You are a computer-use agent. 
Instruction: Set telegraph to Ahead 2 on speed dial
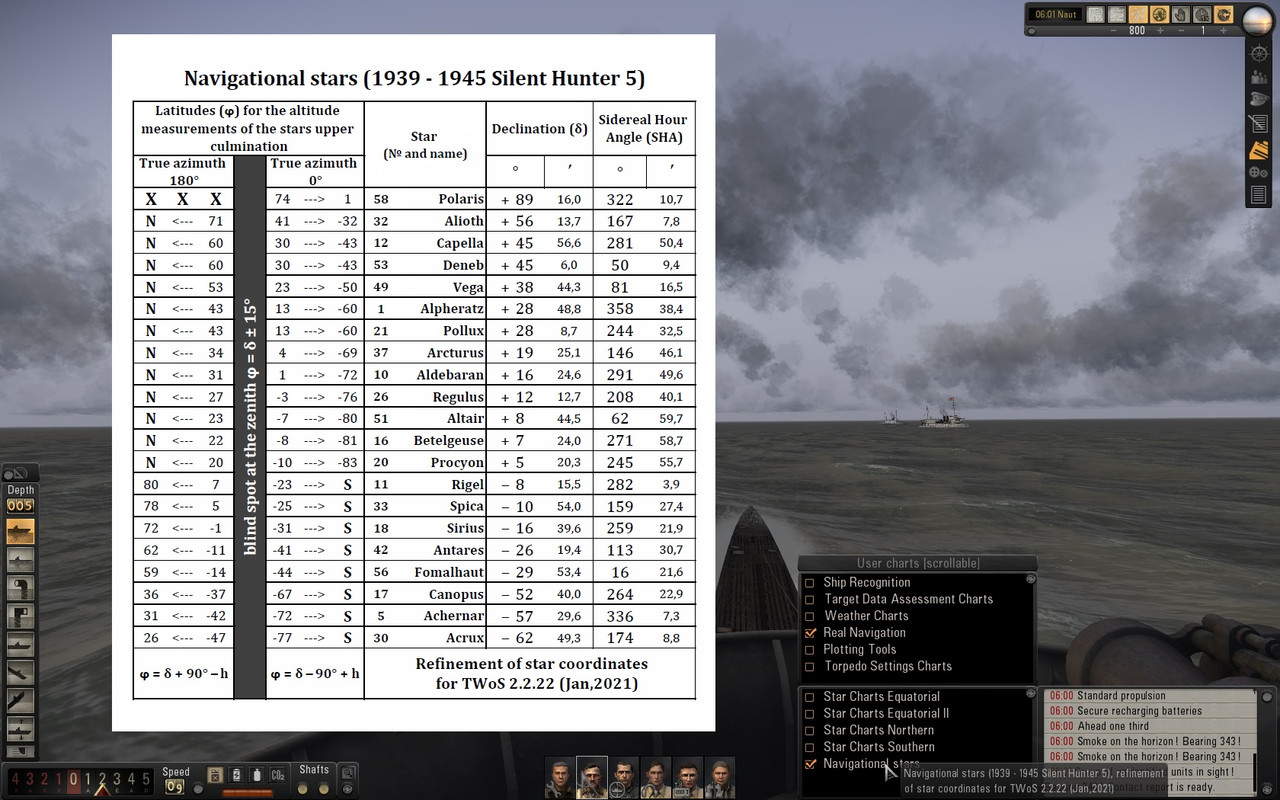click(x=102, y=779)
